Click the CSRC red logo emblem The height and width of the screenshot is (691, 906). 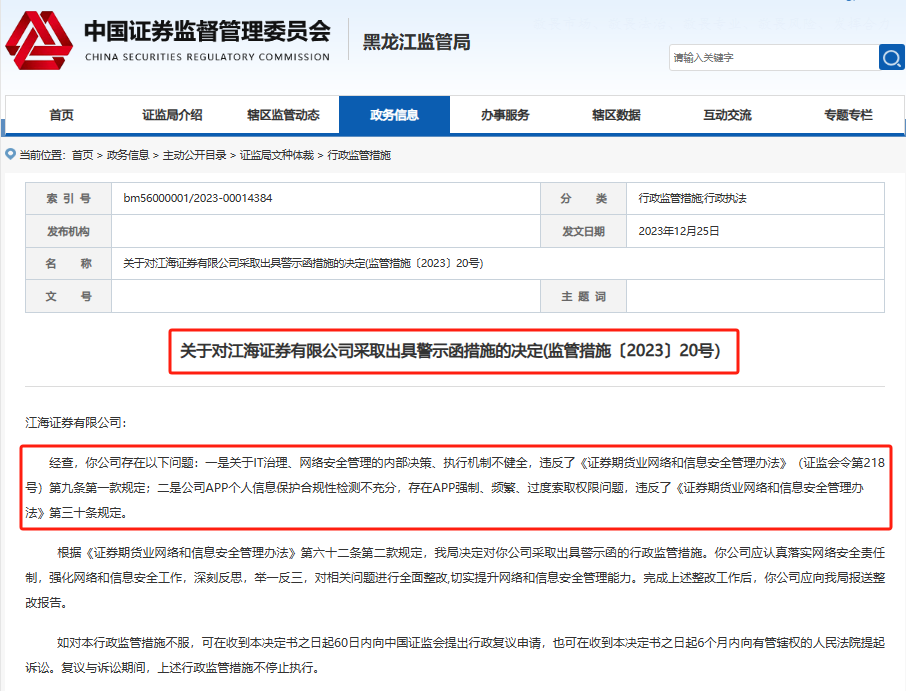tap(39, 40)
